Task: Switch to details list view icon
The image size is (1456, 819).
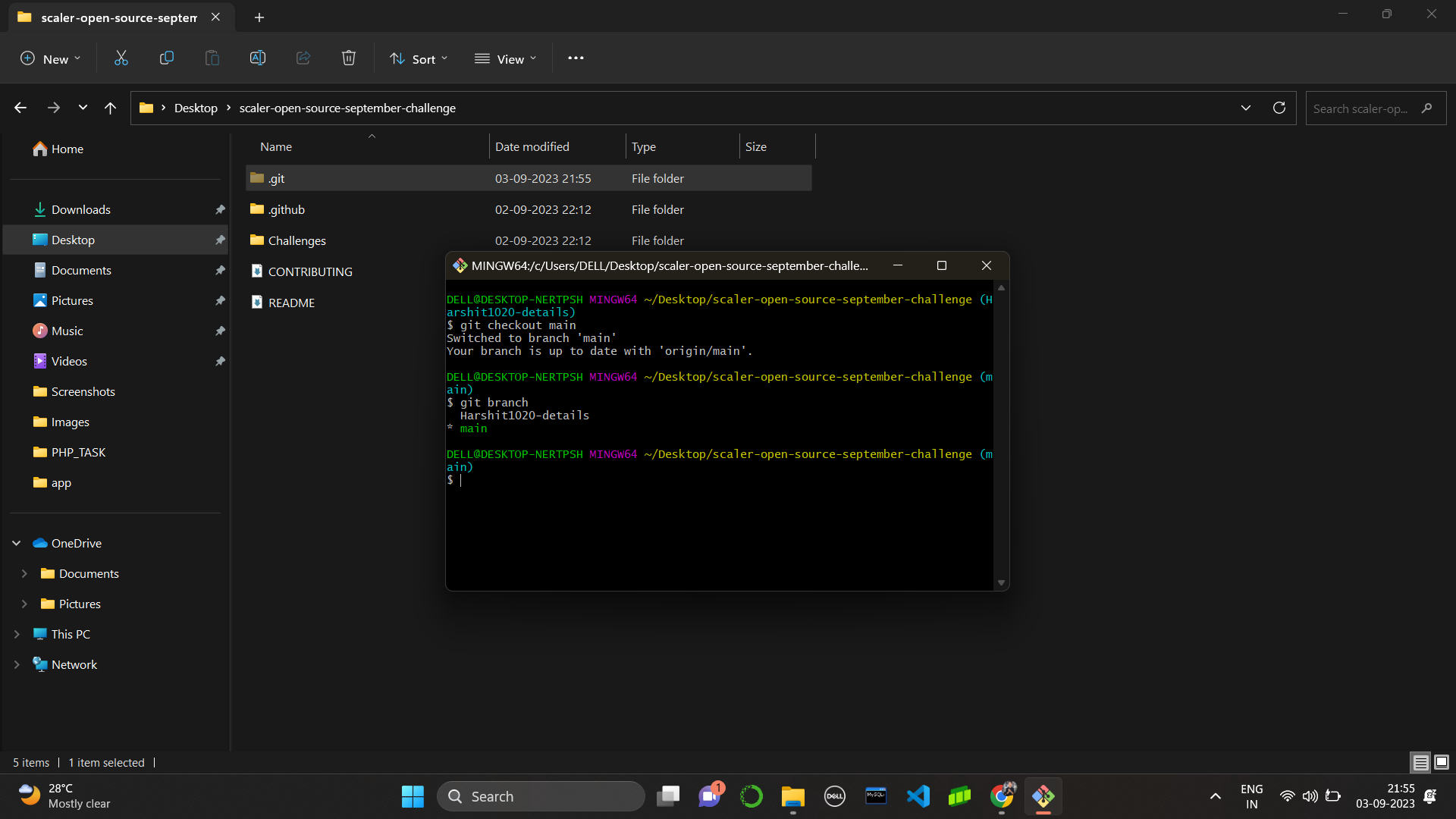Action: [1420, 762]
